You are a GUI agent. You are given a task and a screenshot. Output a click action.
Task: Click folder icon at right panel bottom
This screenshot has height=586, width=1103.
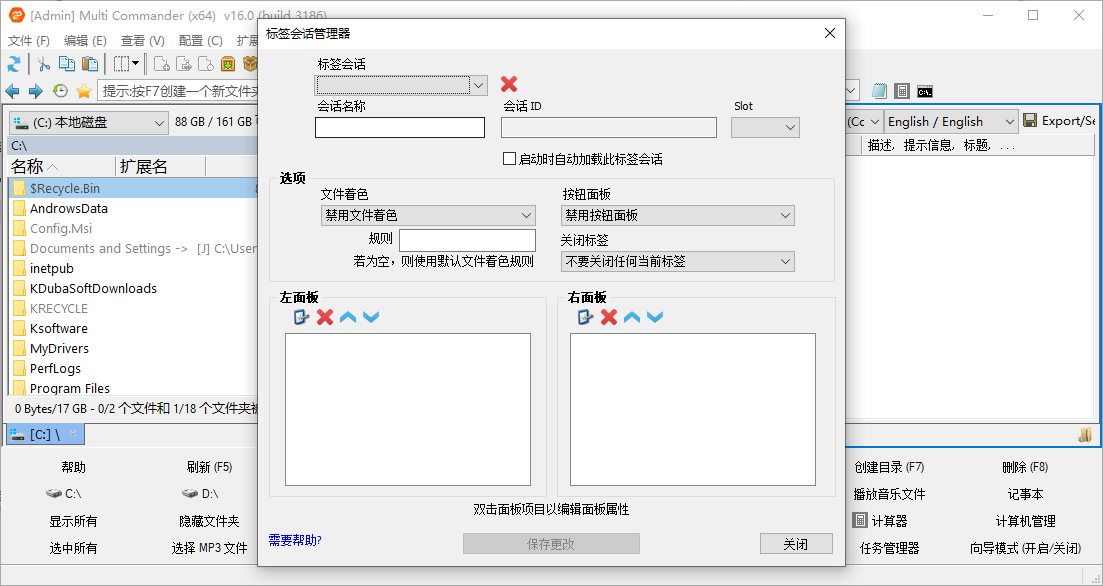point(1085,435)
